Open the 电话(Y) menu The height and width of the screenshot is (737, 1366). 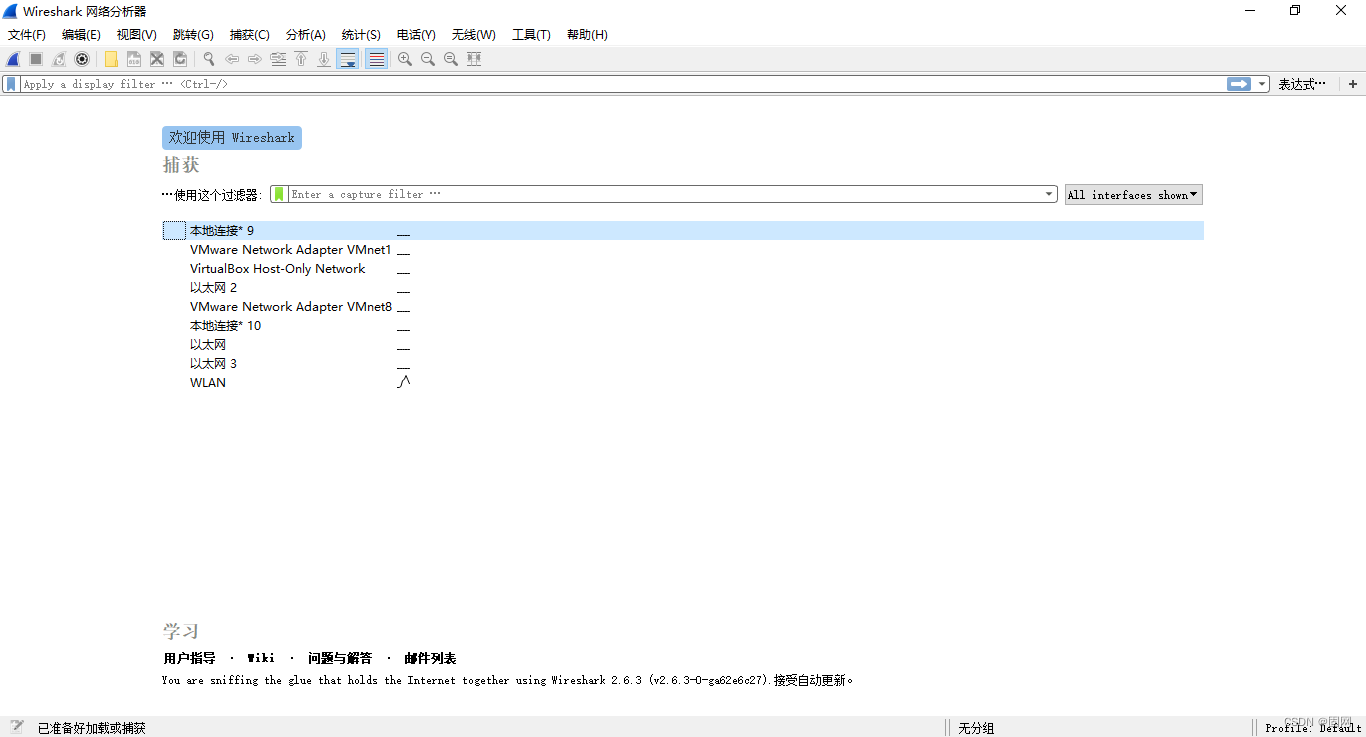[416, 35]
